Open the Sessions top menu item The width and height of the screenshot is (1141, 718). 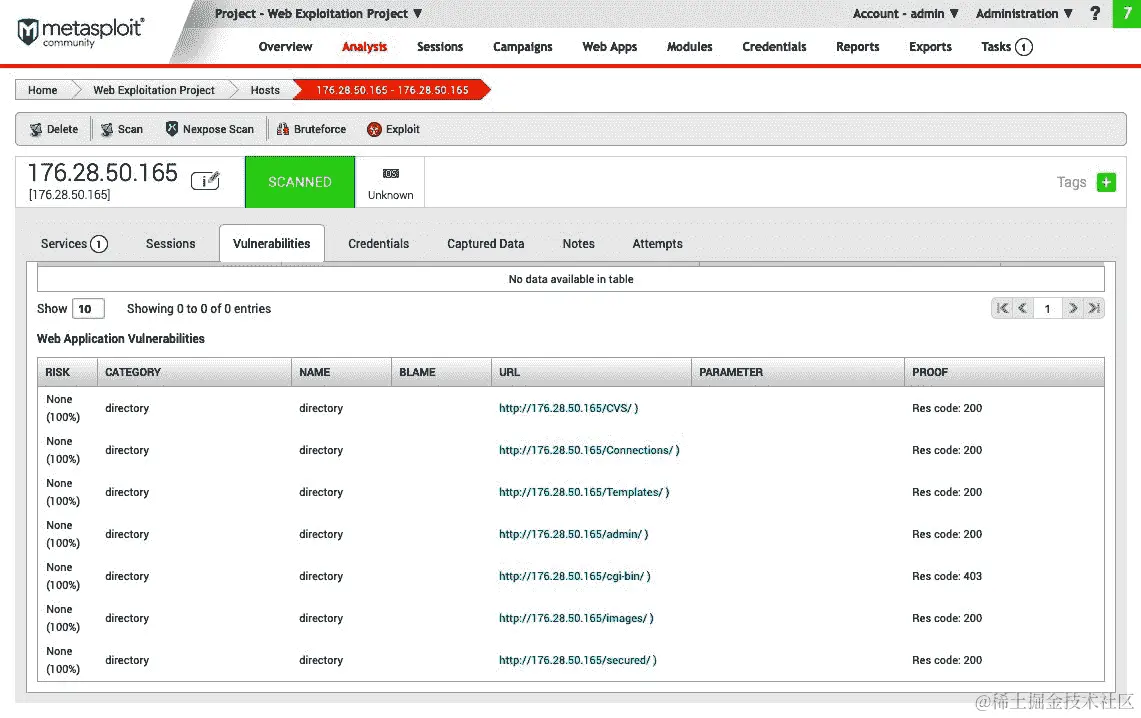[x=440, y=47]
